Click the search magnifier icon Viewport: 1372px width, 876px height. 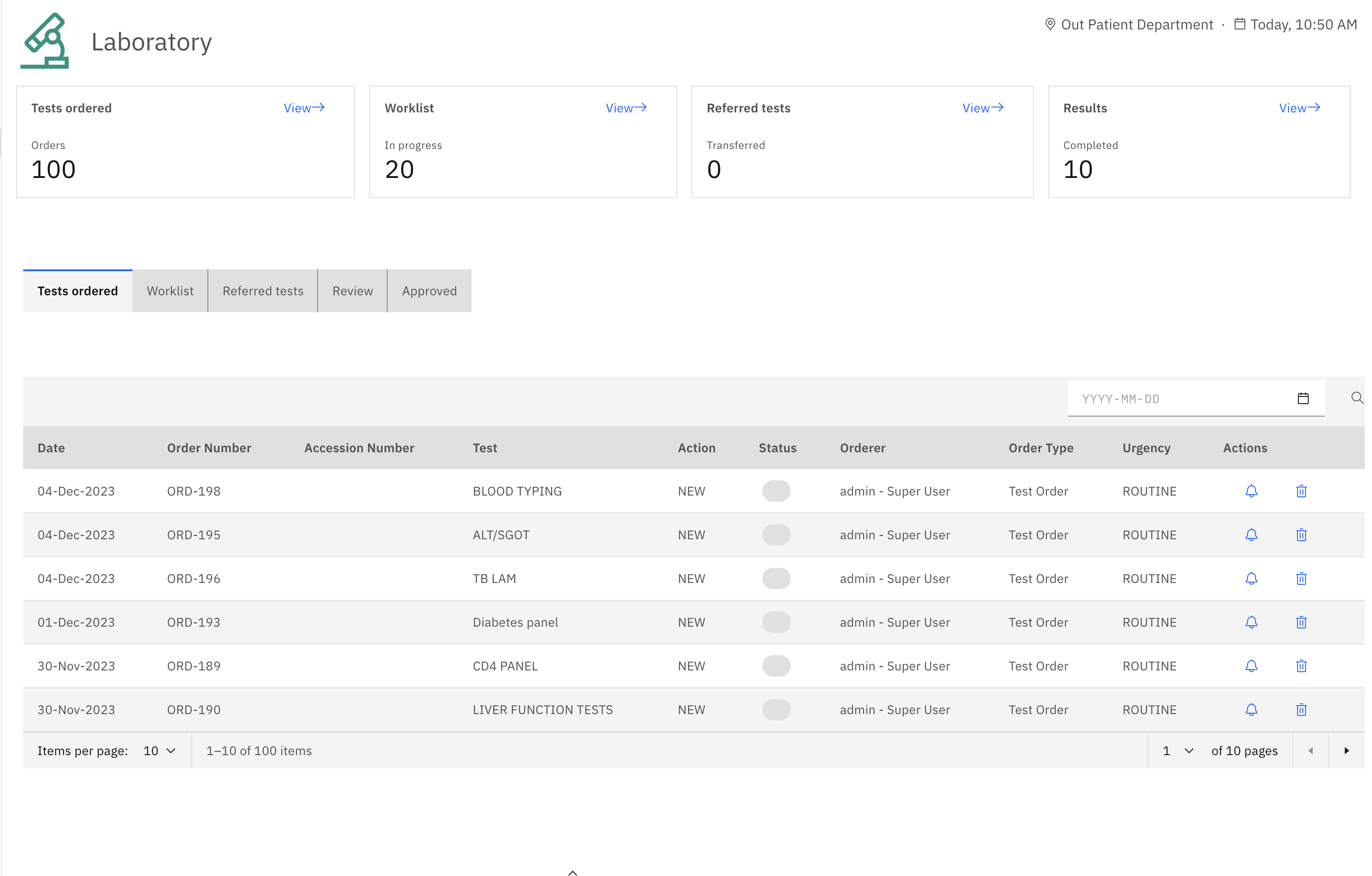pyautogui.click(x=1357, y=398)
